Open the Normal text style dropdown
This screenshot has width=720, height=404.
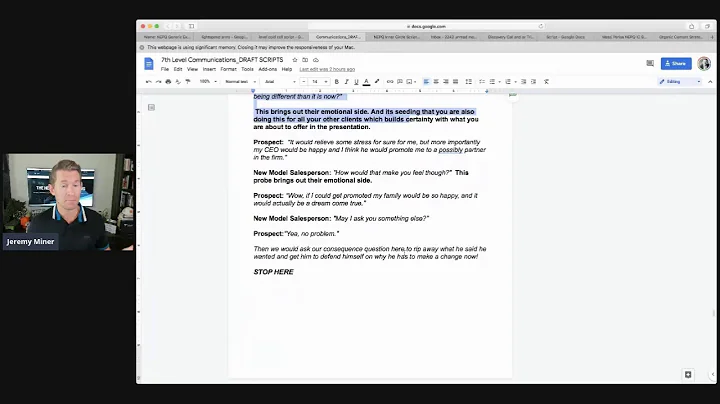coord(241,82)
